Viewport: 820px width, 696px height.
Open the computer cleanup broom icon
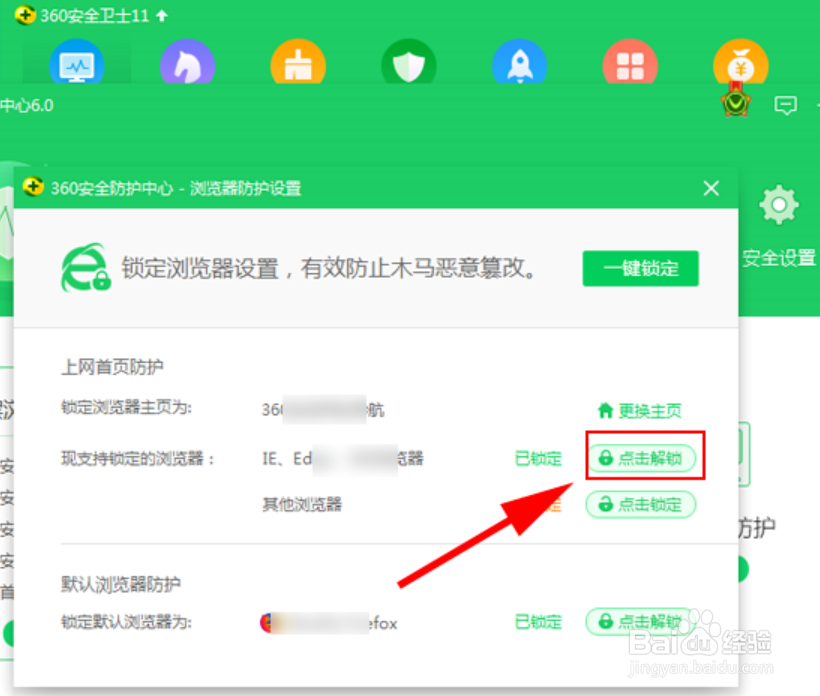point(298,63)
